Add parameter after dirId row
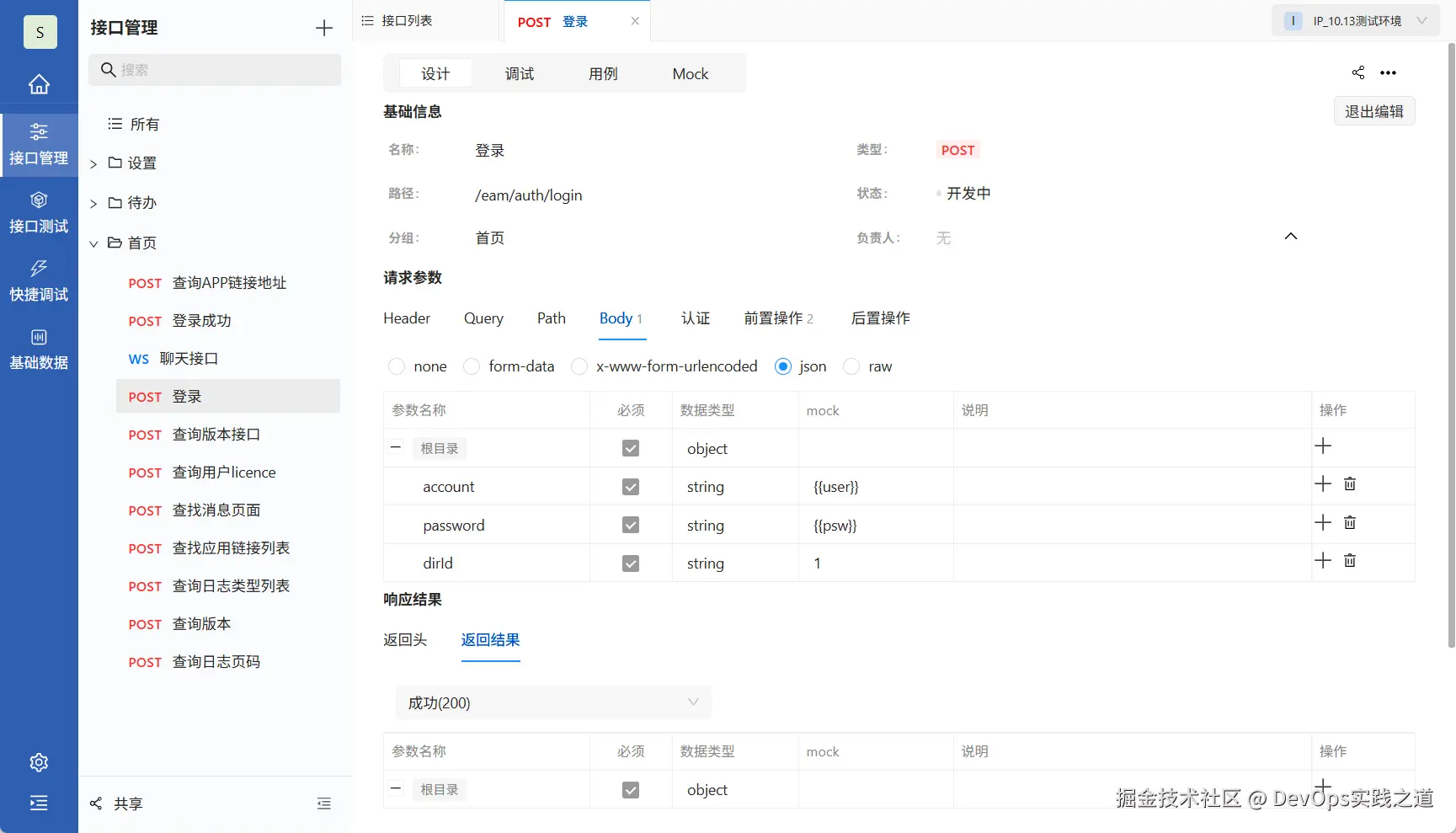 point(1323,561)
